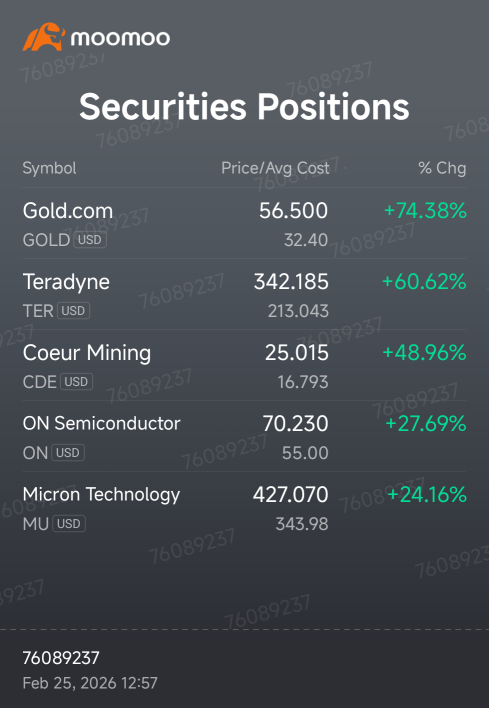Image resolution: width=489 pixels, height=708 pixels.
Task: Click the USD badge beside ON ticker
Action: pos(68,452)
